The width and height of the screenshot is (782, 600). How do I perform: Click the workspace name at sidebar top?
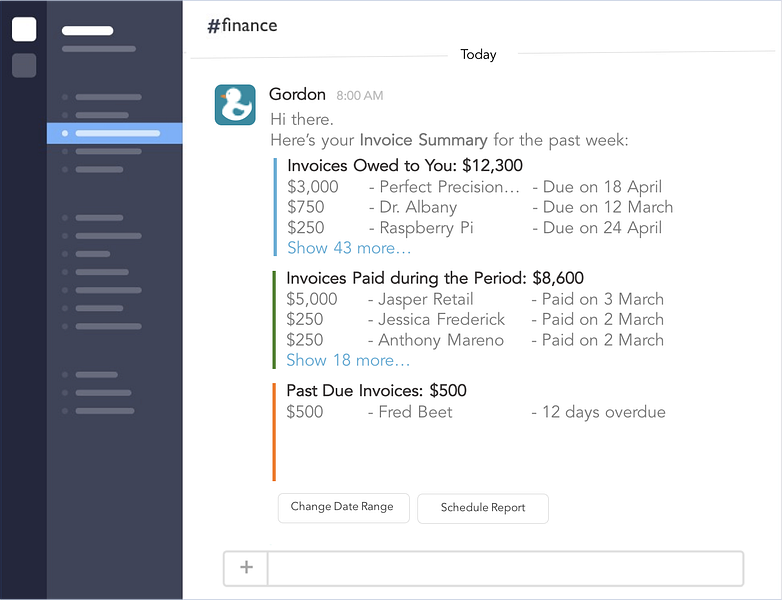pos(87,30)
